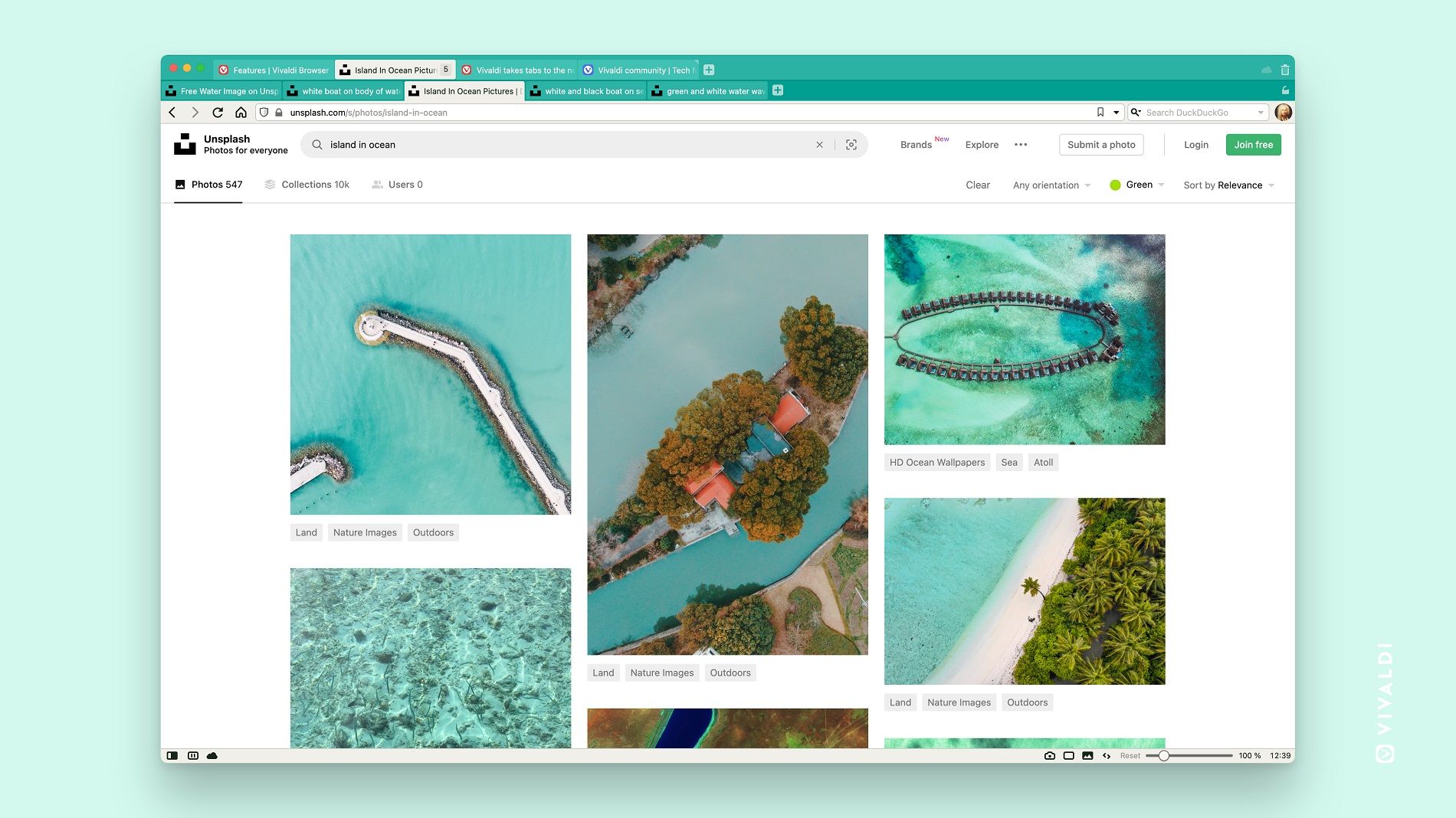This screenshot has width=1456, height=818.
Task: Switch to the Vivaldi community browser tab
Action: (x=639, y=70)
